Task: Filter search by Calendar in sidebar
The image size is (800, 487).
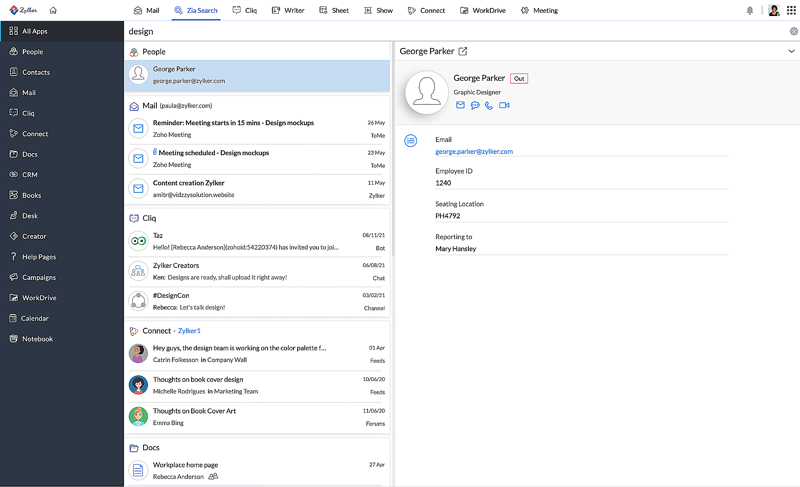Action: point(62,318)
